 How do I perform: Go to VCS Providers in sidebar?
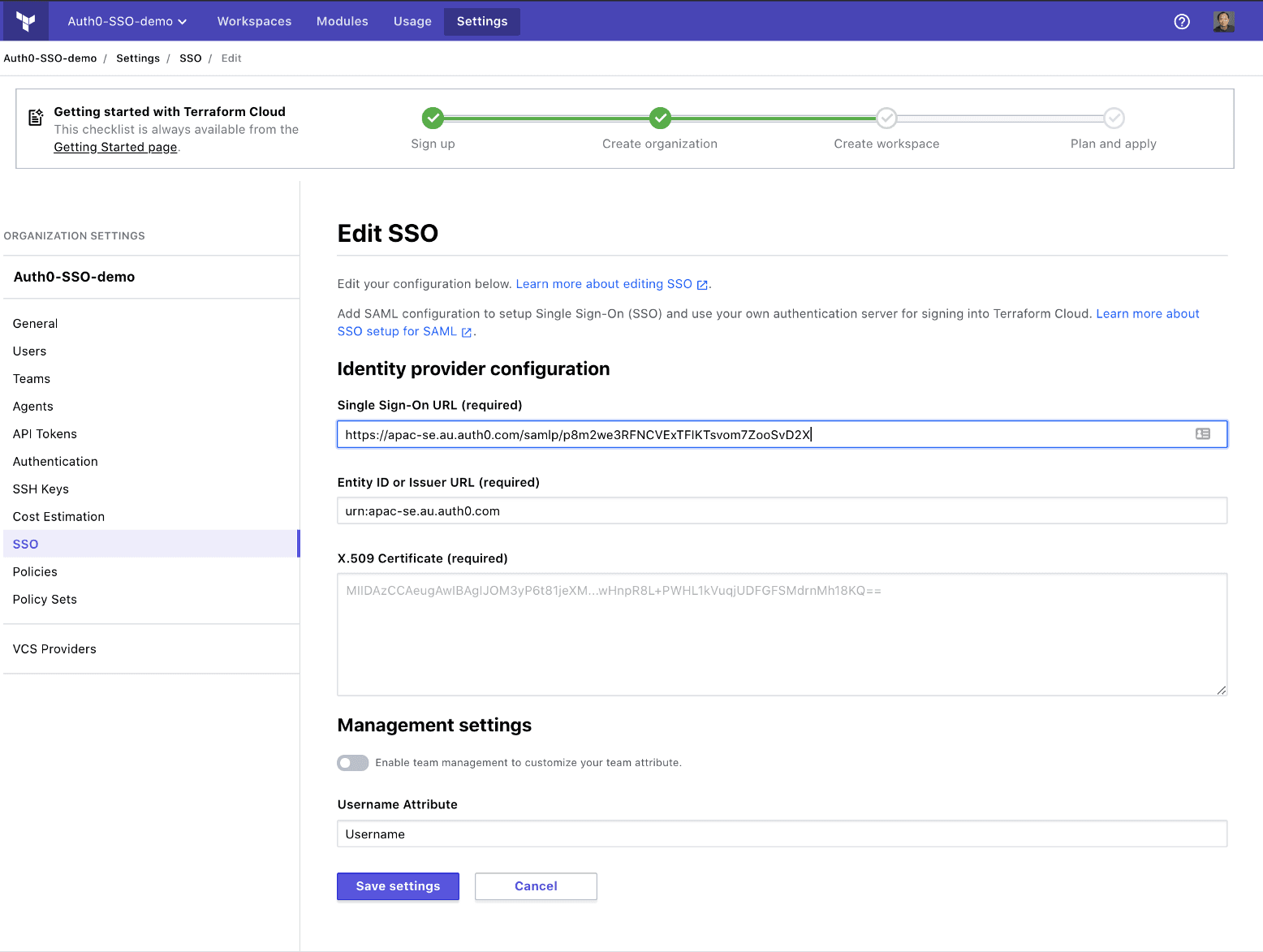pyautogui.click(x=54, y=649)
